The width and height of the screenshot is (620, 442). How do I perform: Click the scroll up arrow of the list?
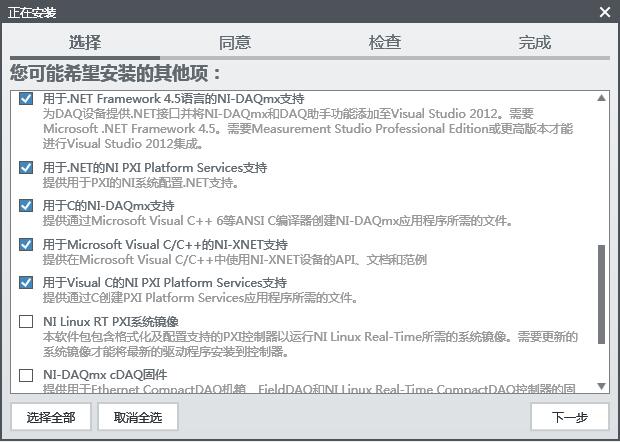601,98
